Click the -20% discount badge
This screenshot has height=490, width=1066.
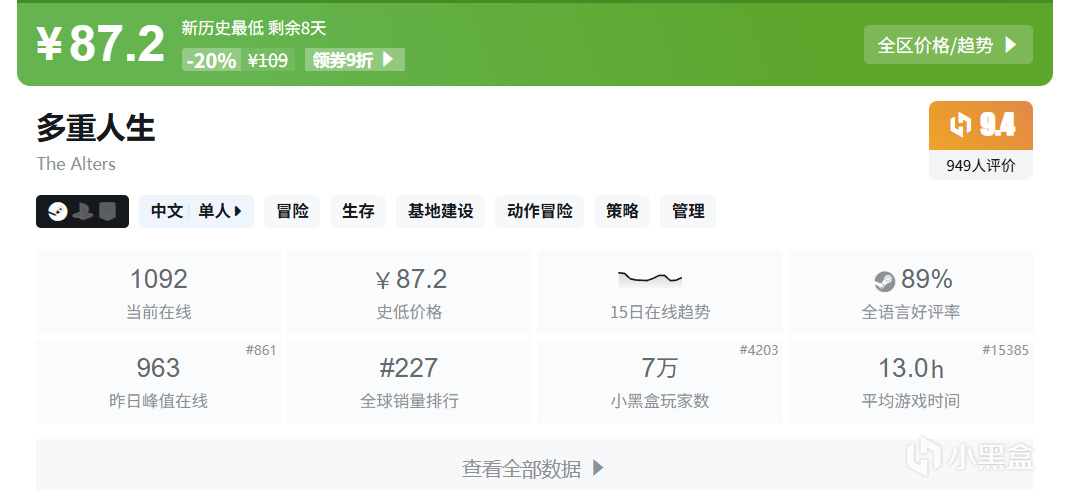pos(211,60)
